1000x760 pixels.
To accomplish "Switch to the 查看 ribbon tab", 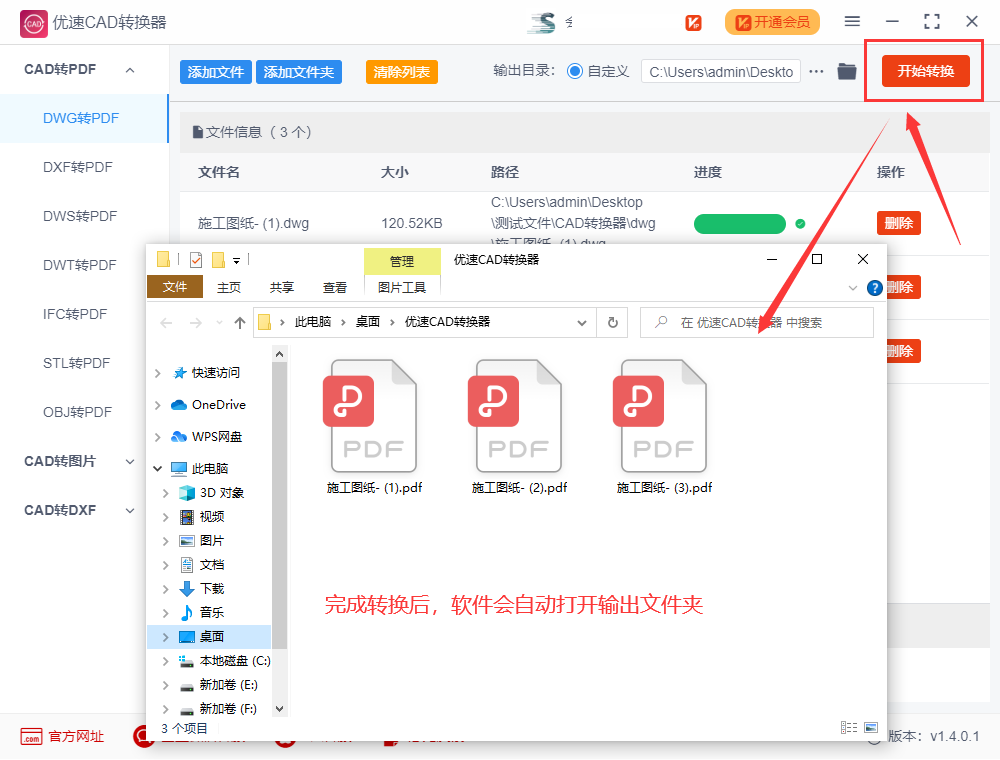I will [335, 288].
